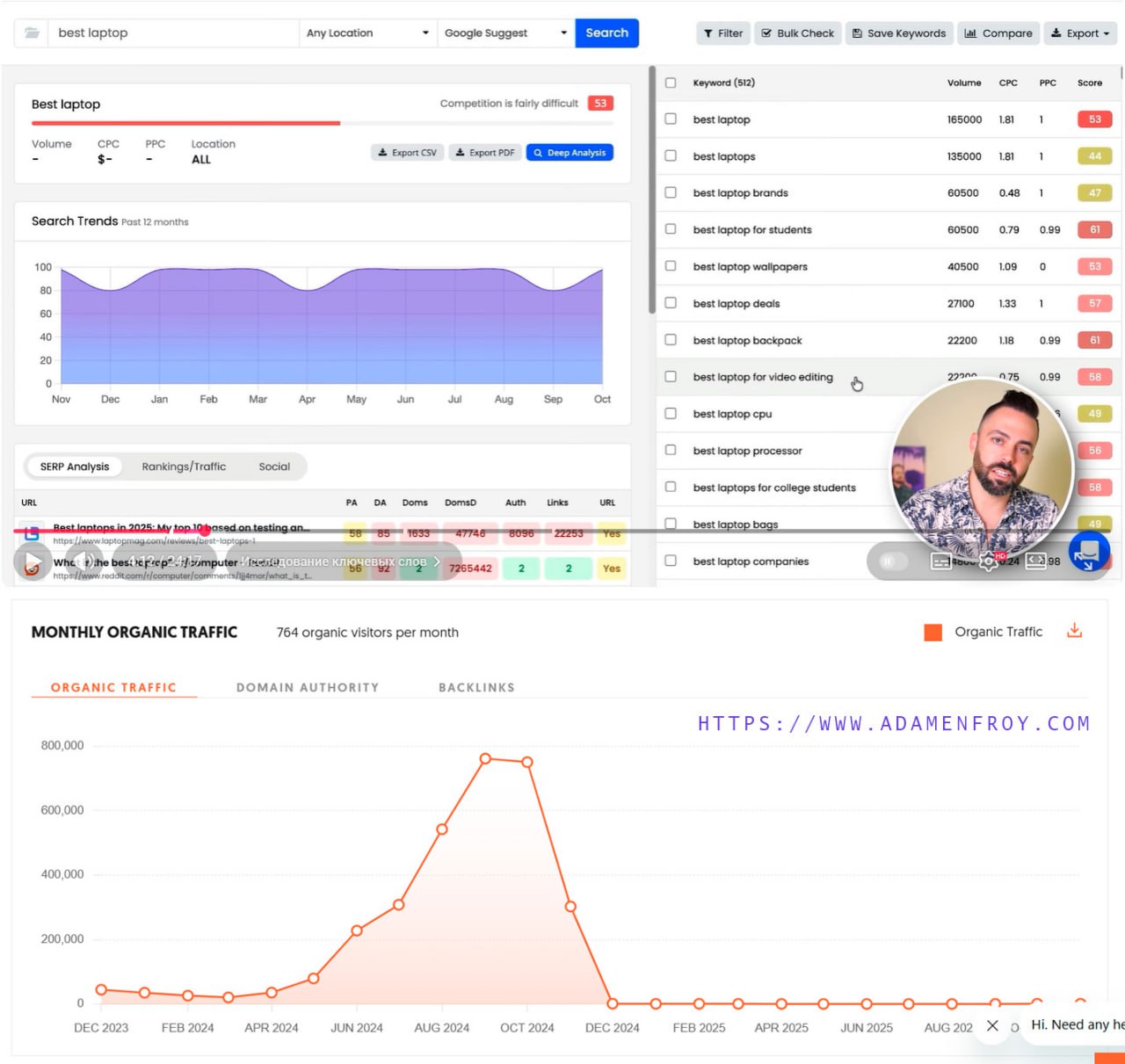The image size is (1125, 1064).
Task: Click the folder icon beside search box
Action: 32,33
